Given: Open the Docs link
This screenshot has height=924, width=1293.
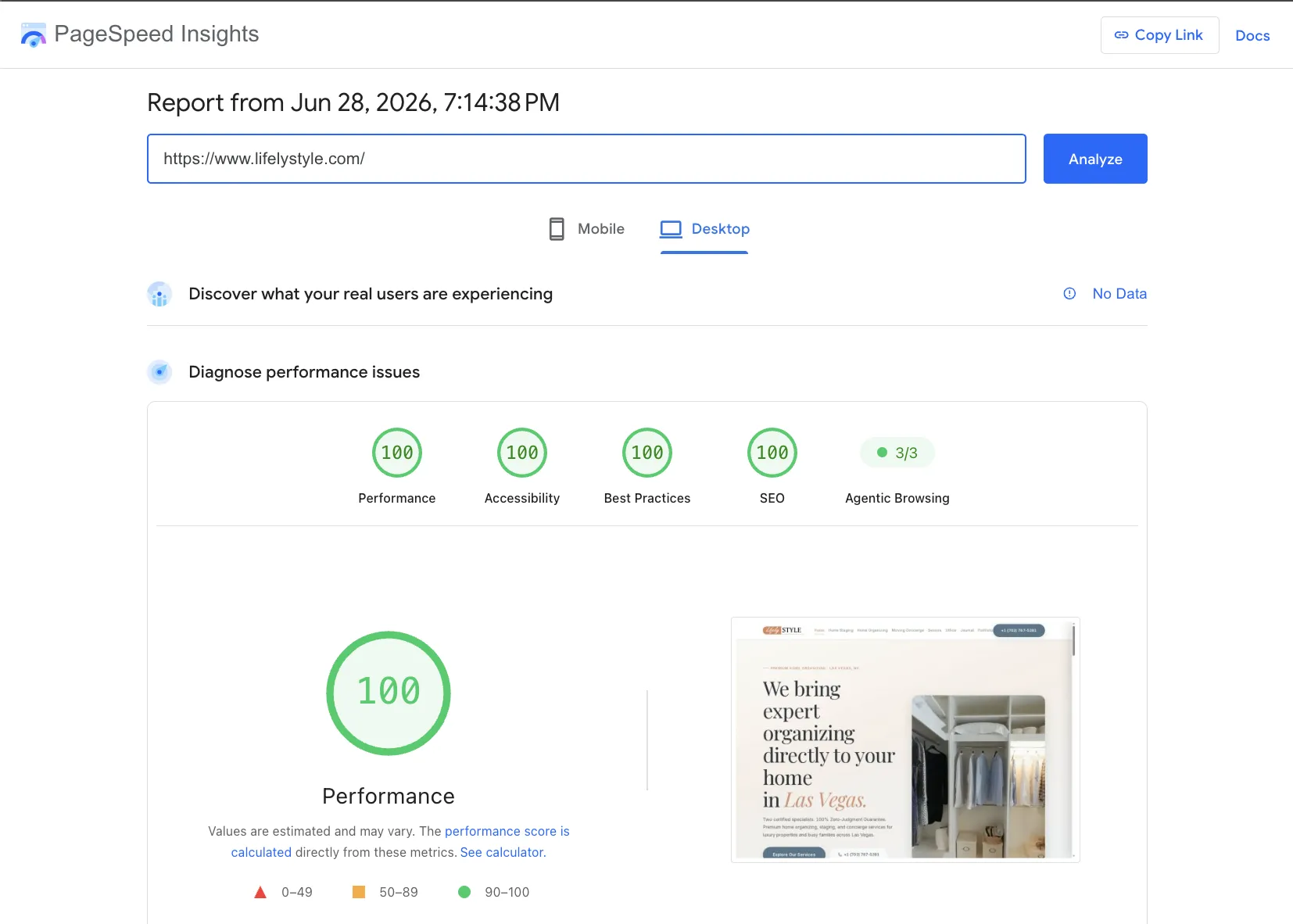Looking at the screenshot, I should point(1252,36).
